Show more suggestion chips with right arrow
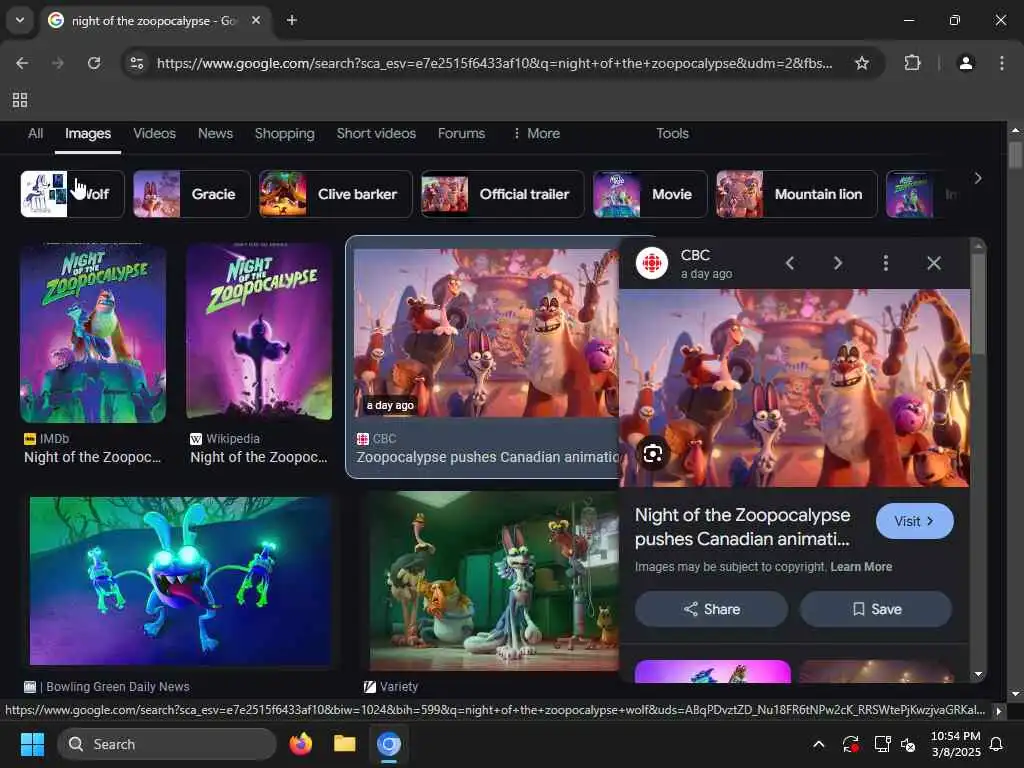 (x=978, y=178)
